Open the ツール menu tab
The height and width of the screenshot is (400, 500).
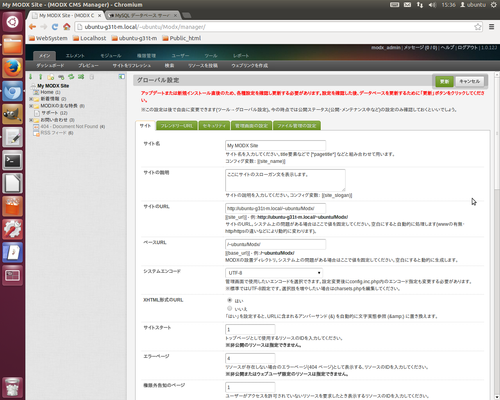211,56
